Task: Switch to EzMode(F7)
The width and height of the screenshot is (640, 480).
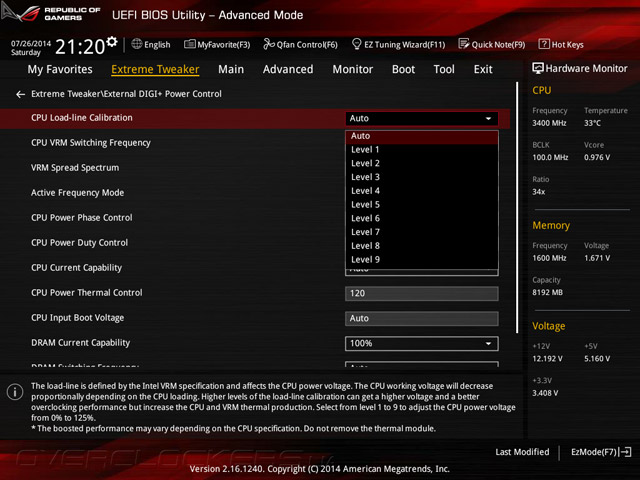Action: (x=601, y=452)
